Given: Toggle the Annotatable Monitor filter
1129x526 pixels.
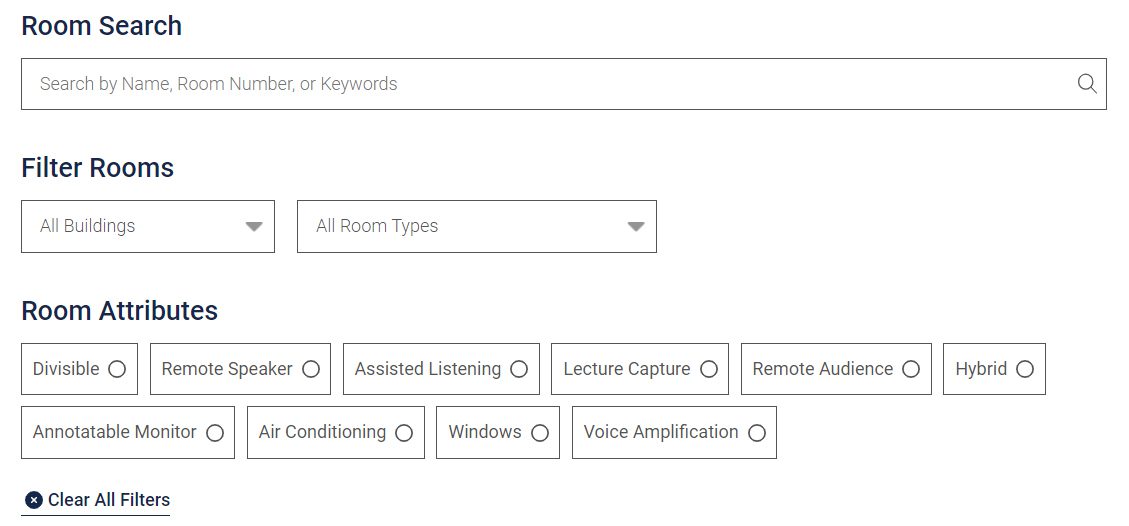Looking at the screenshot, I should tap(128, 432).
